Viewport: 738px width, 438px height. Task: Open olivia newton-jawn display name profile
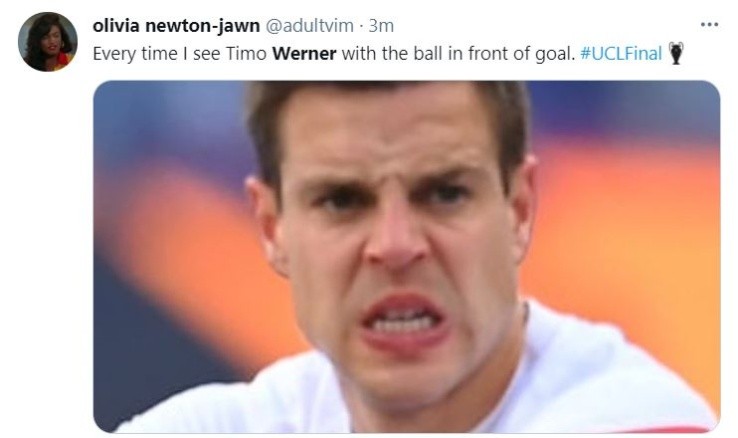176,25
